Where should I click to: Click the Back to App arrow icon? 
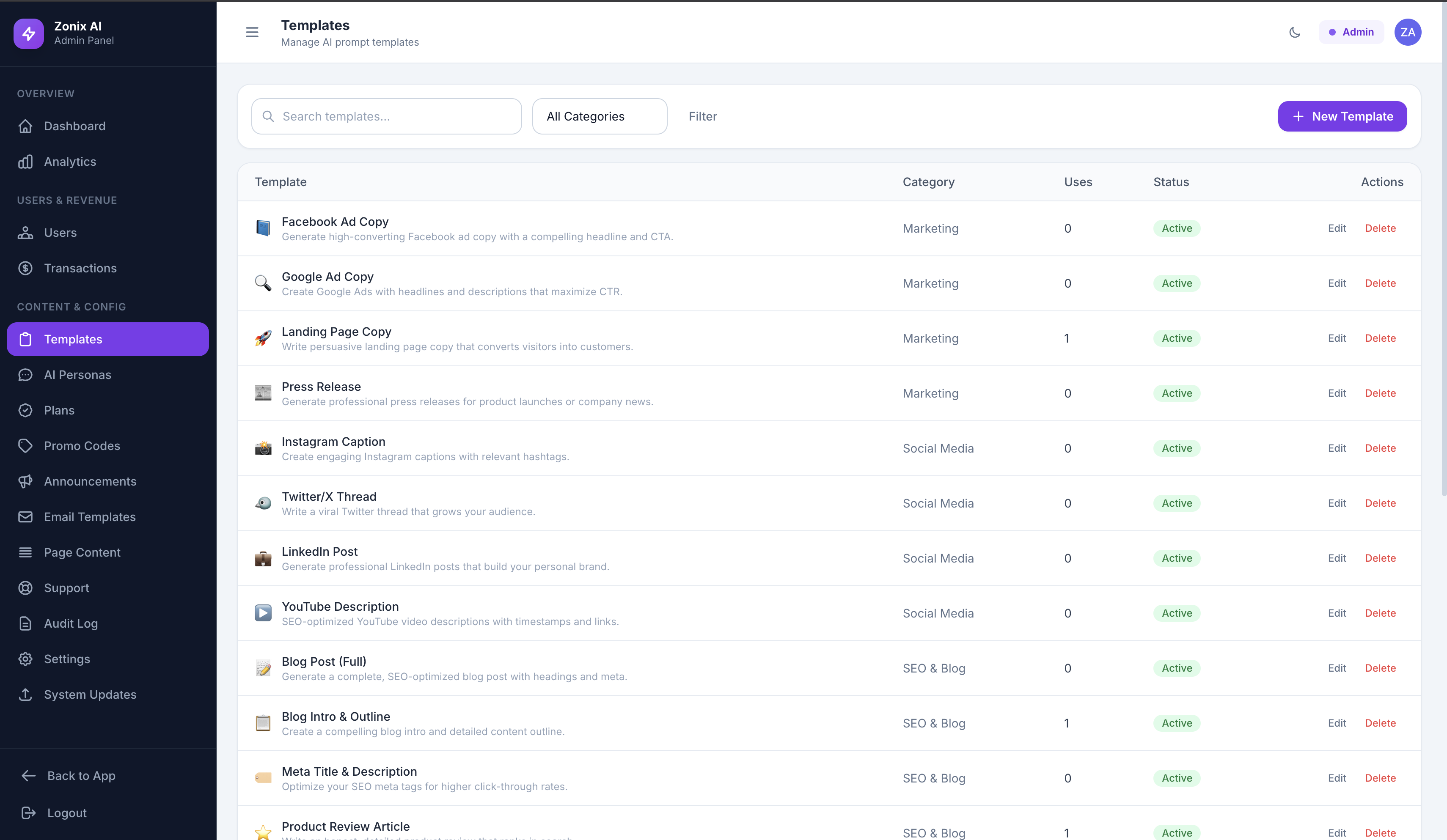pyautogui.click(x=29, y=776)
